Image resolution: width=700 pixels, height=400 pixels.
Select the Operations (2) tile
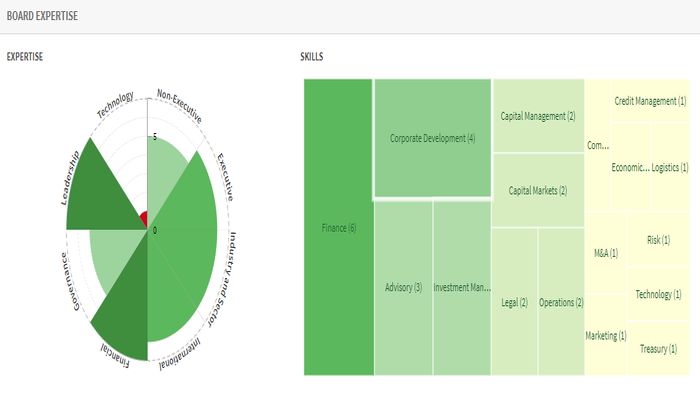[561, 301]
